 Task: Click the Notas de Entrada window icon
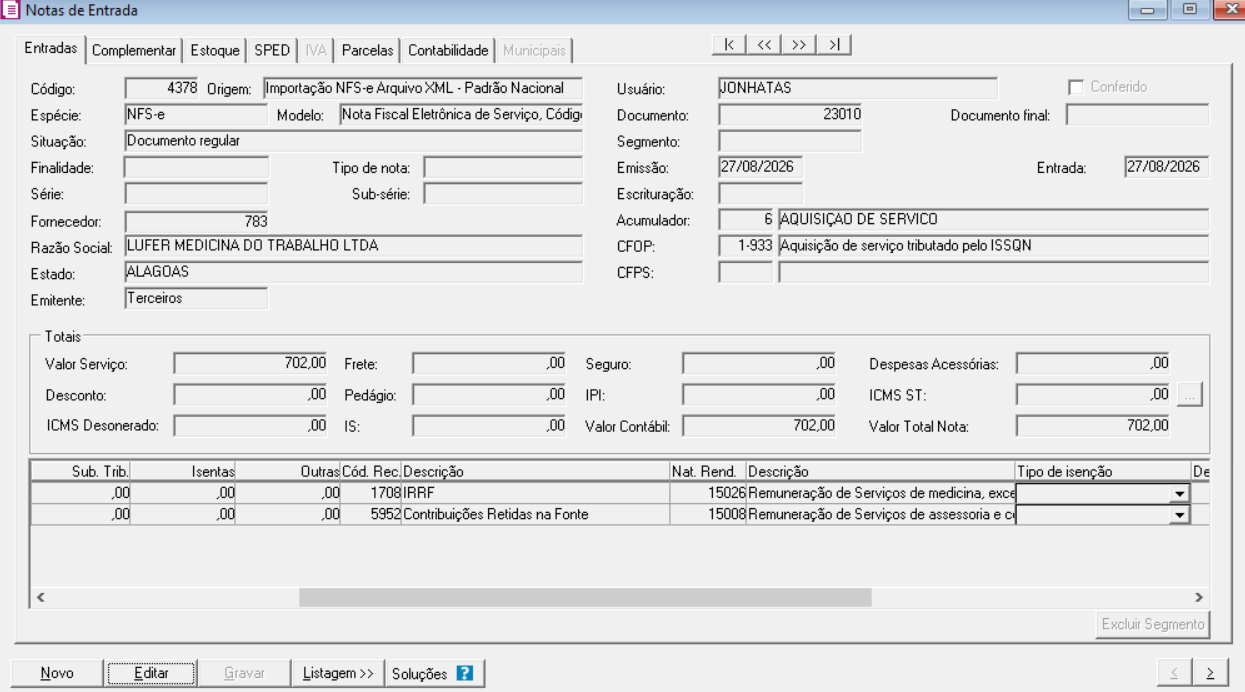pos(11,11)
